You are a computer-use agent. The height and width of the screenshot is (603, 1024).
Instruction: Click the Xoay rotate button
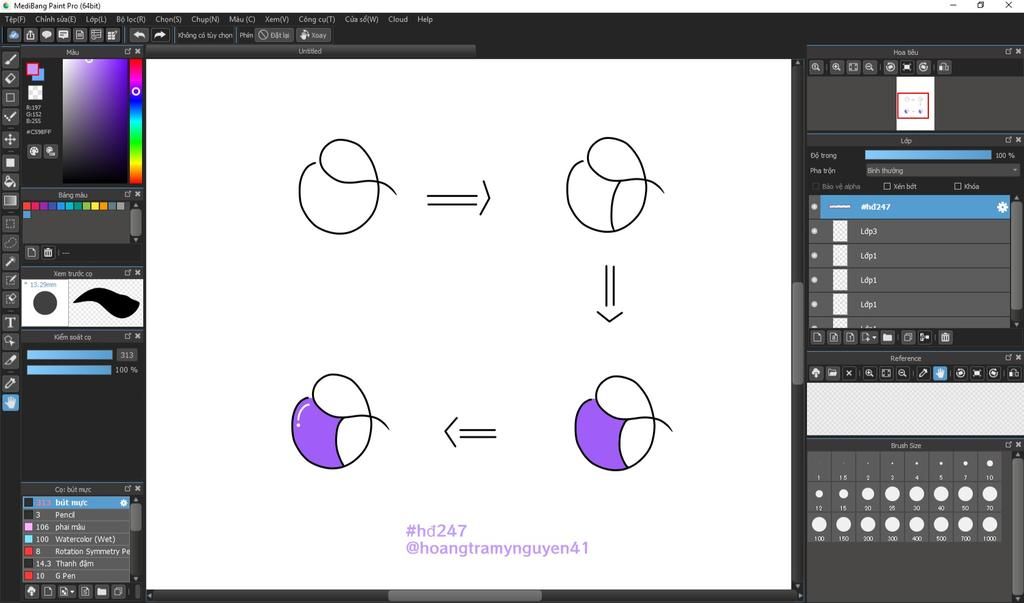(x=313, y=35)
